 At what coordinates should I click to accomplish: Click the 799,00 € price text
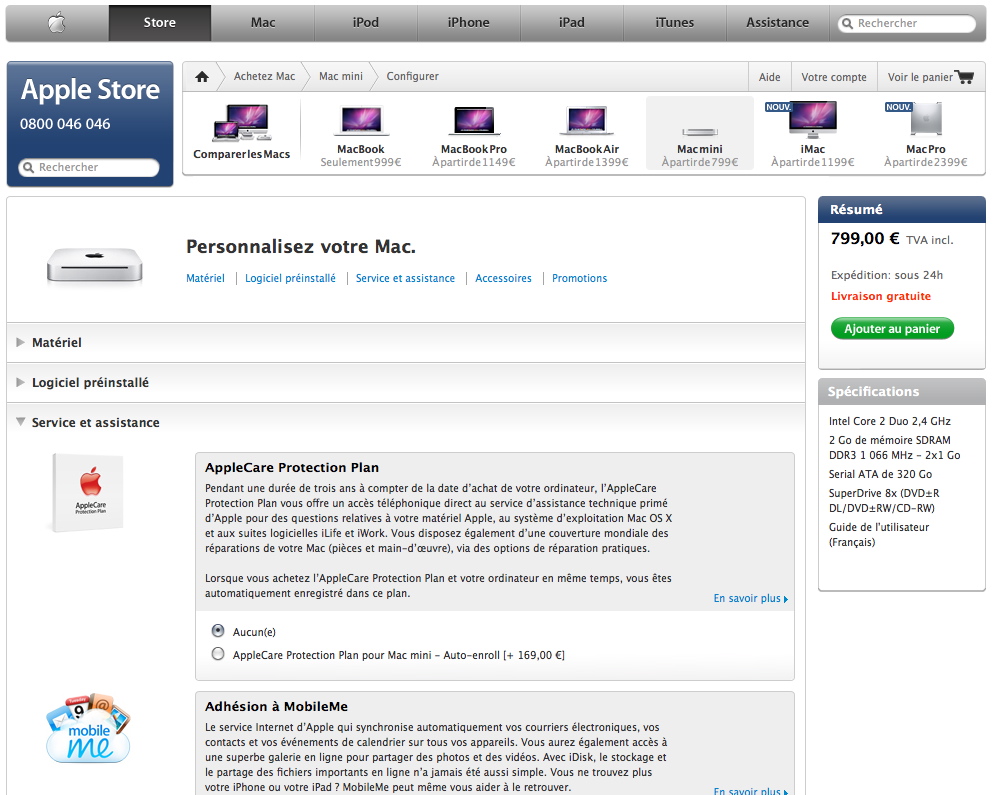[x=865, y=239]
